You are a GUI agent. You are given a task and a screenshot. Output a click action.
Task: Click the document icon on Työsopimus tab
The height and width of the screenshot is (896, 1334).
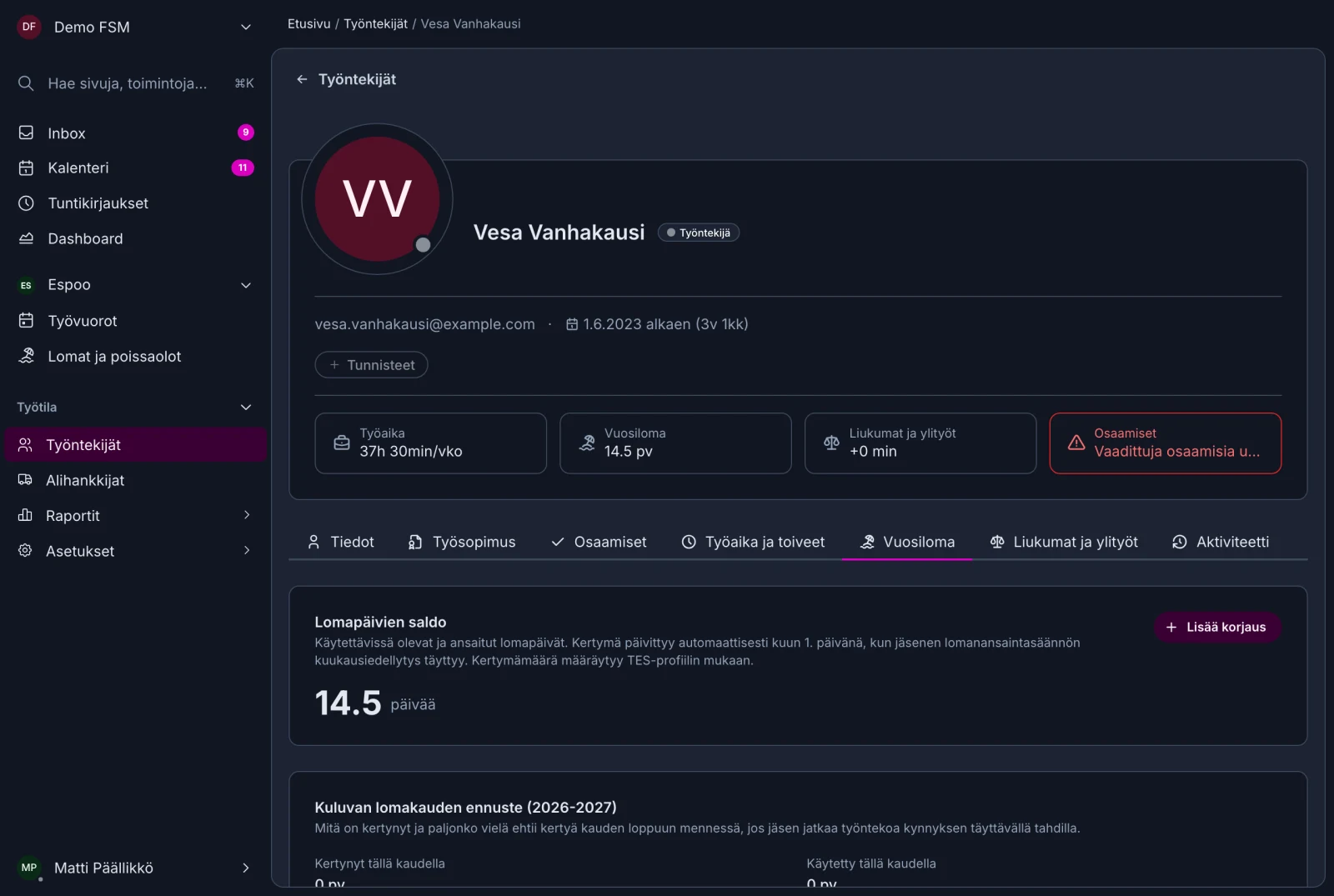415,542
